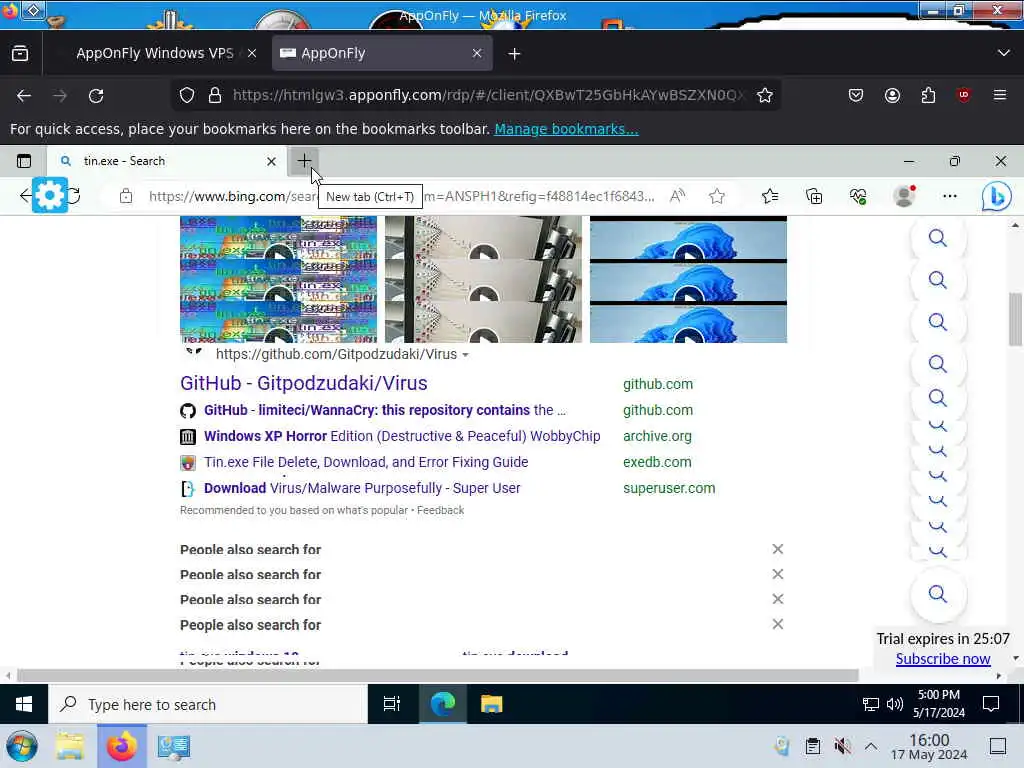1024x768 pixels.
Task: Open a new Firefox tab
Action: (x=515, y=54)
